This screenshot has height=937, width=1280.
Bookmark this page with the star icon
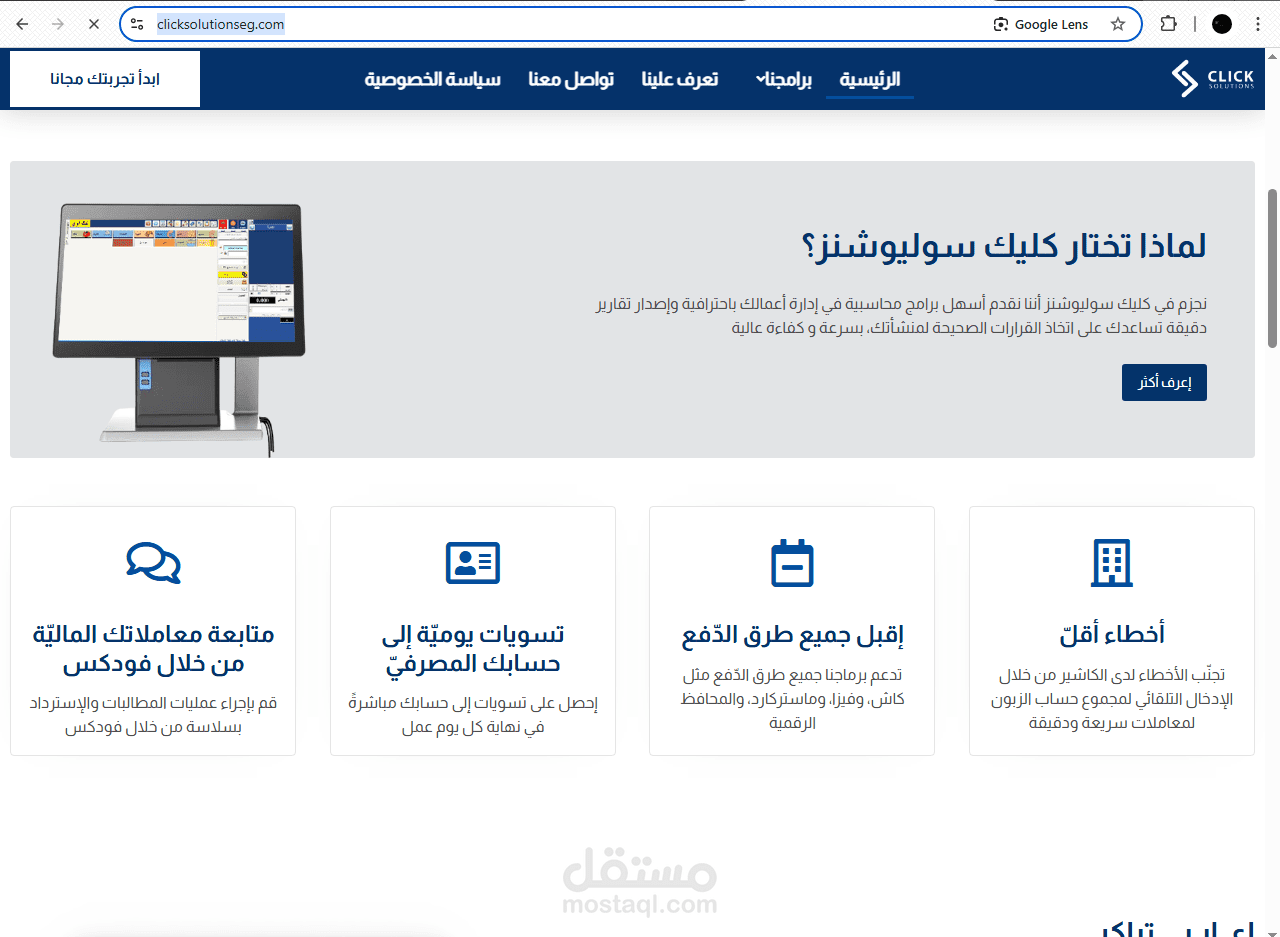tap(1118, 24)
